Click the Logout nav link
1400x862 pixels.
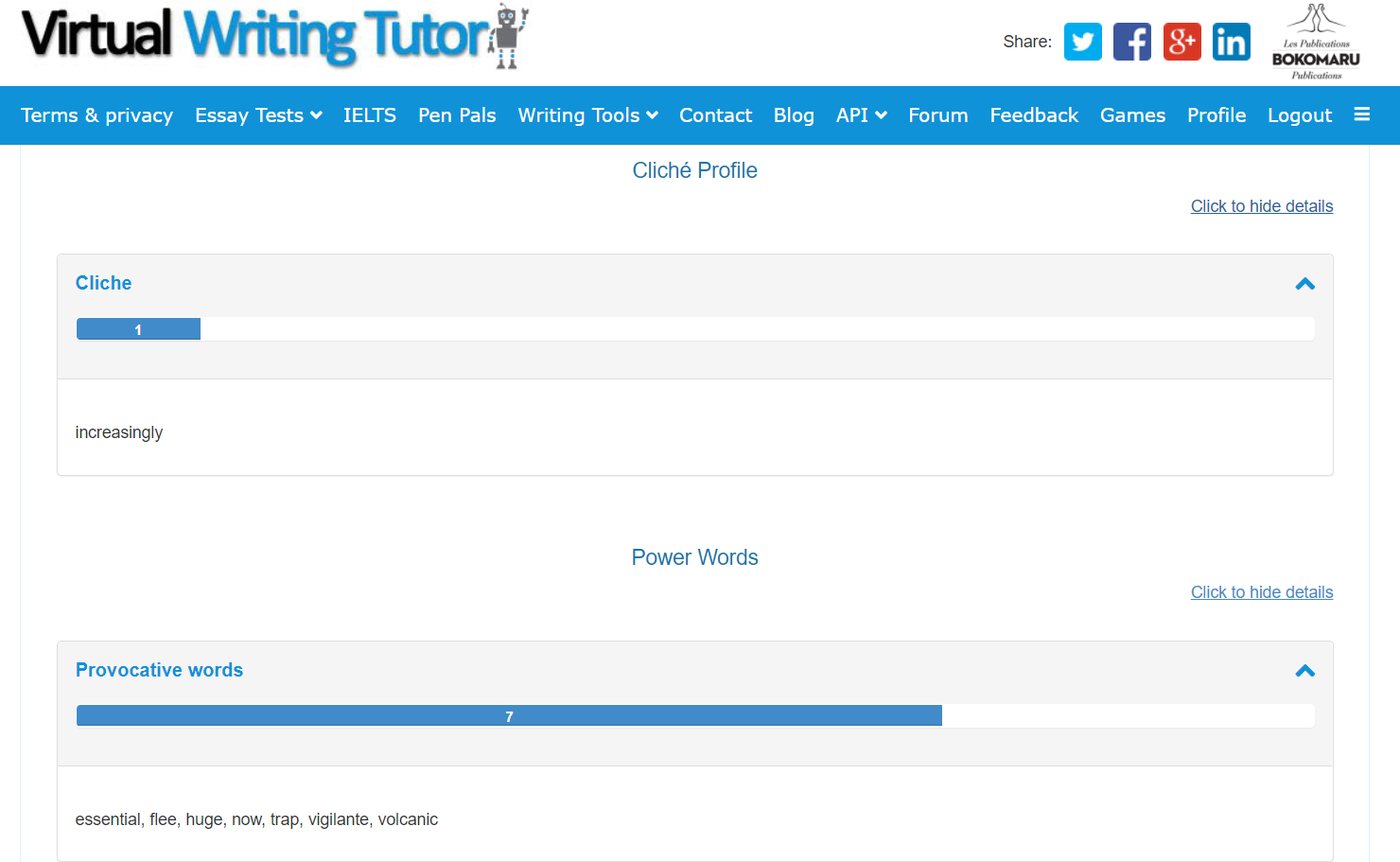coord(1299,115)
